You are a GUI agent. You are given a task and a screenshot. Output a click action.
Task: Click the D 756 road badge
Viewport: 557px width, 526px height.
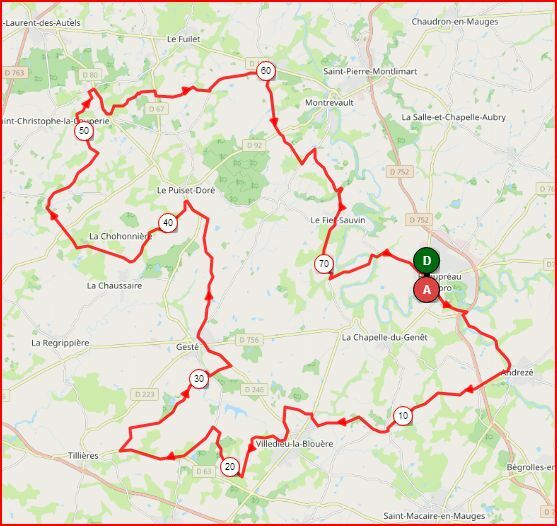click(249, 340)
